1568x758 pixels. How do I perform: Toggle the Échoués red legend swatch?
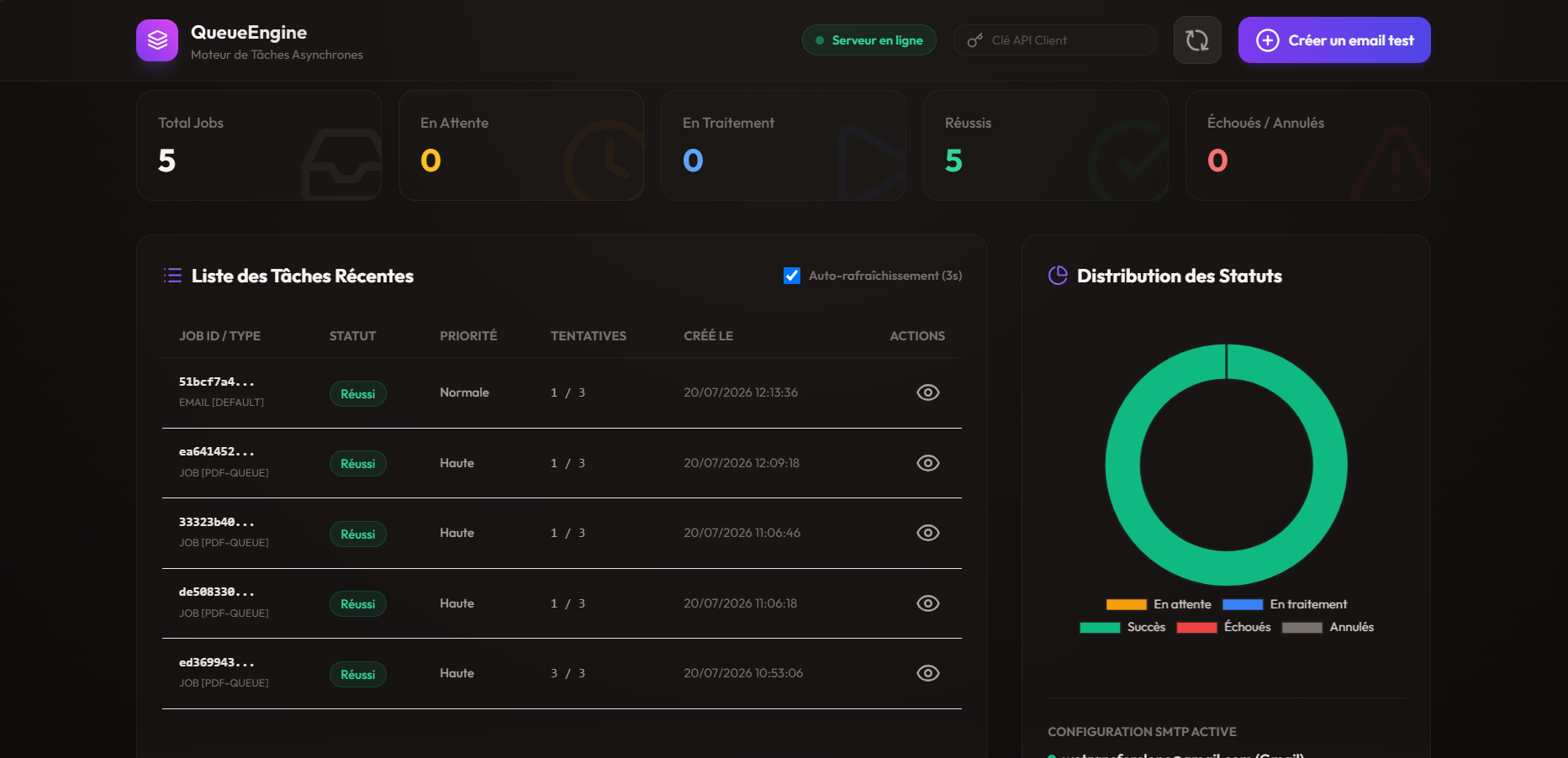pos(1196,627)
